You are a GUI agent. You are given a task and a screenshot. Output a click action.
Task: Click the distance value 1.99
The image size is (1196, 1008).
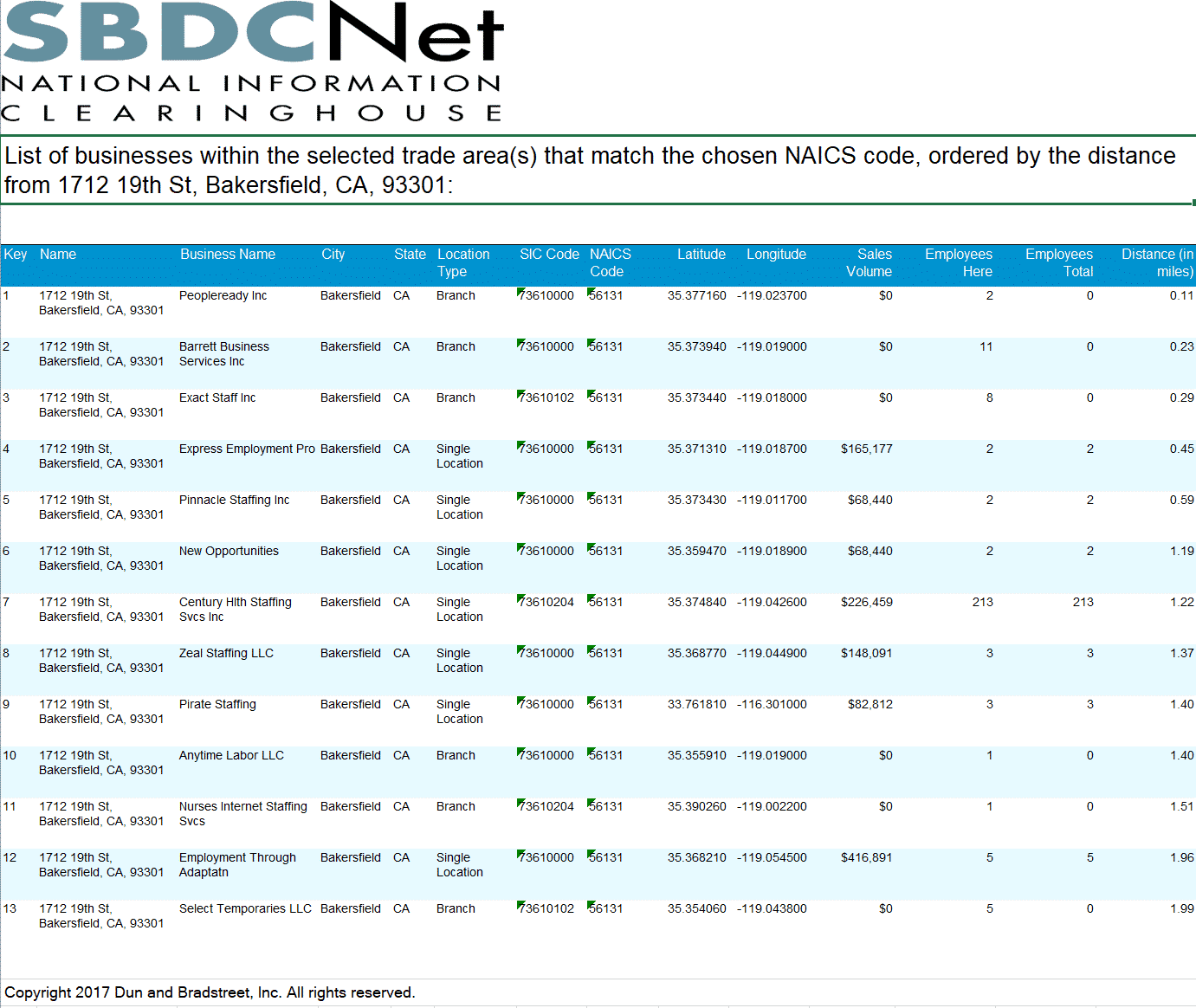click(x=1182, y=909)
